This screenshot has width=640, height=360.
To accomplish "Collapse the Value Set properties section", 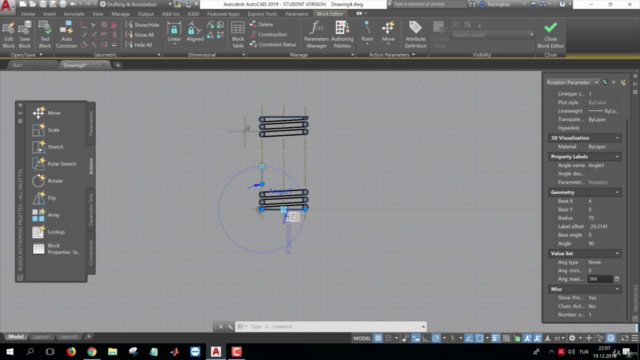I will click(617, 253).
